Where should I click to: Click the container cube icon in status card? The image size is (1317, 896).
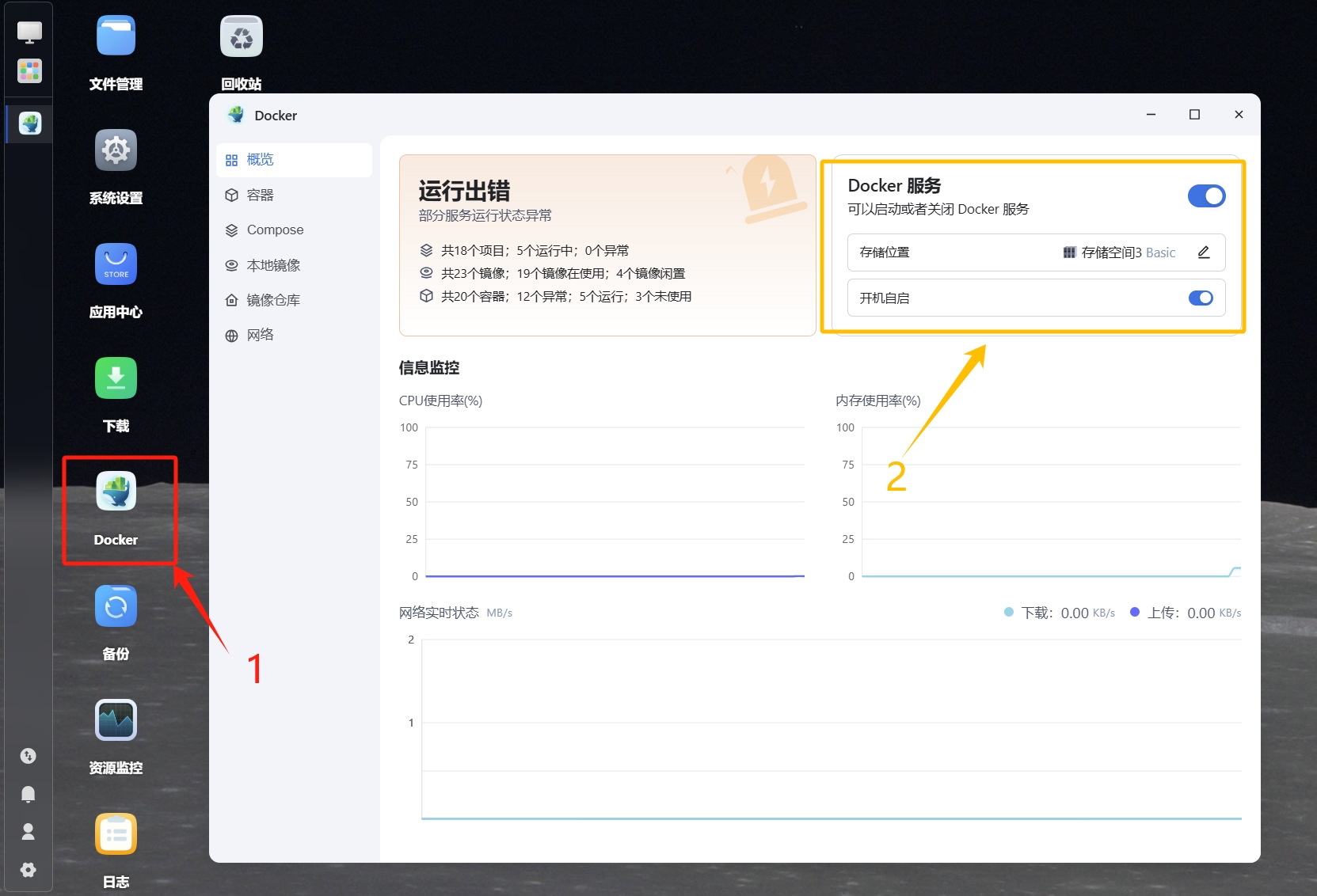(426, 296)
